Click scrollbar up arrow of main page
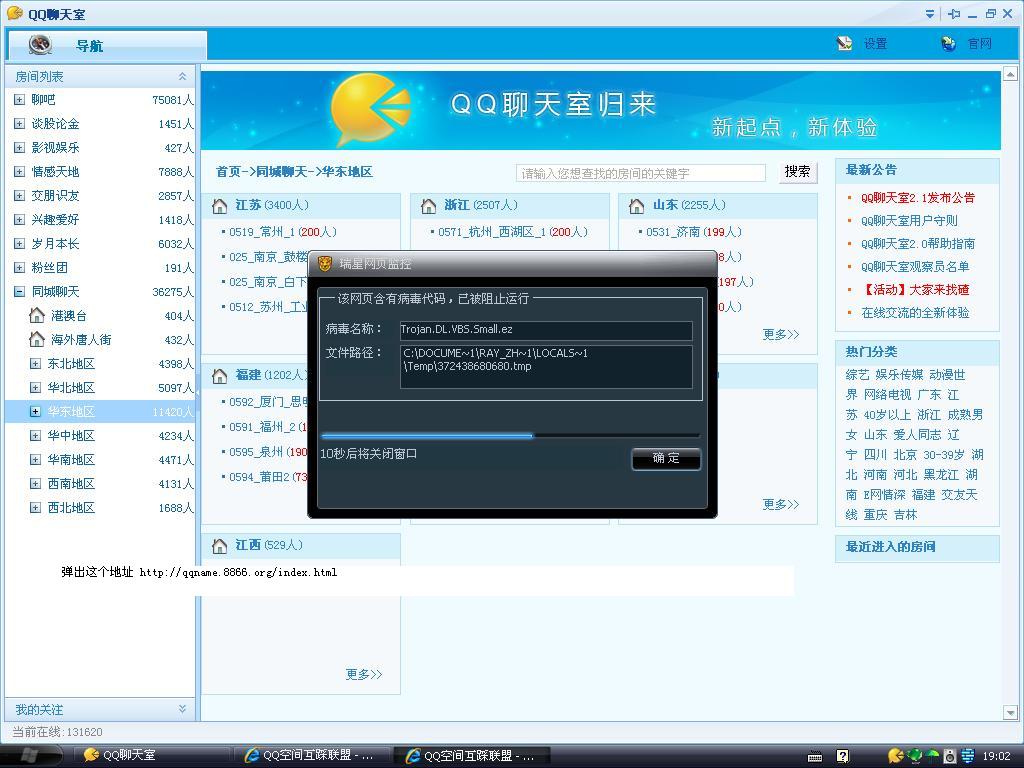This screenshot has height=768, width=1024. [1010, 73]
